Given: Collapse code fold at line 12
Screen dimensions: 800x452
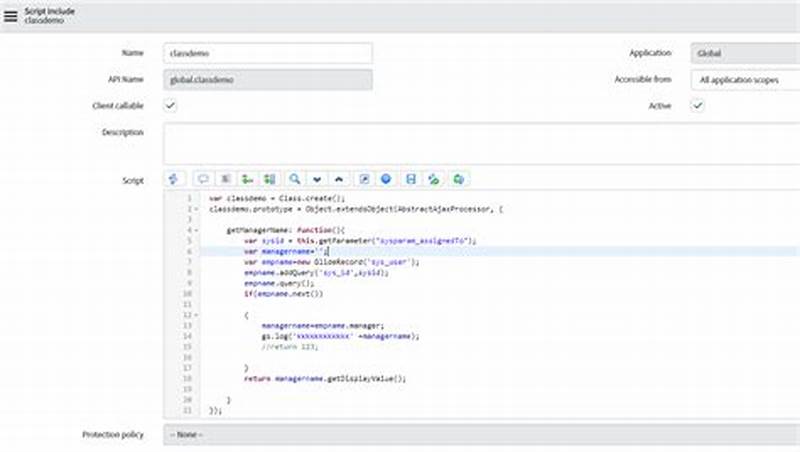Looking at the screenshot, I should (196, 315).
